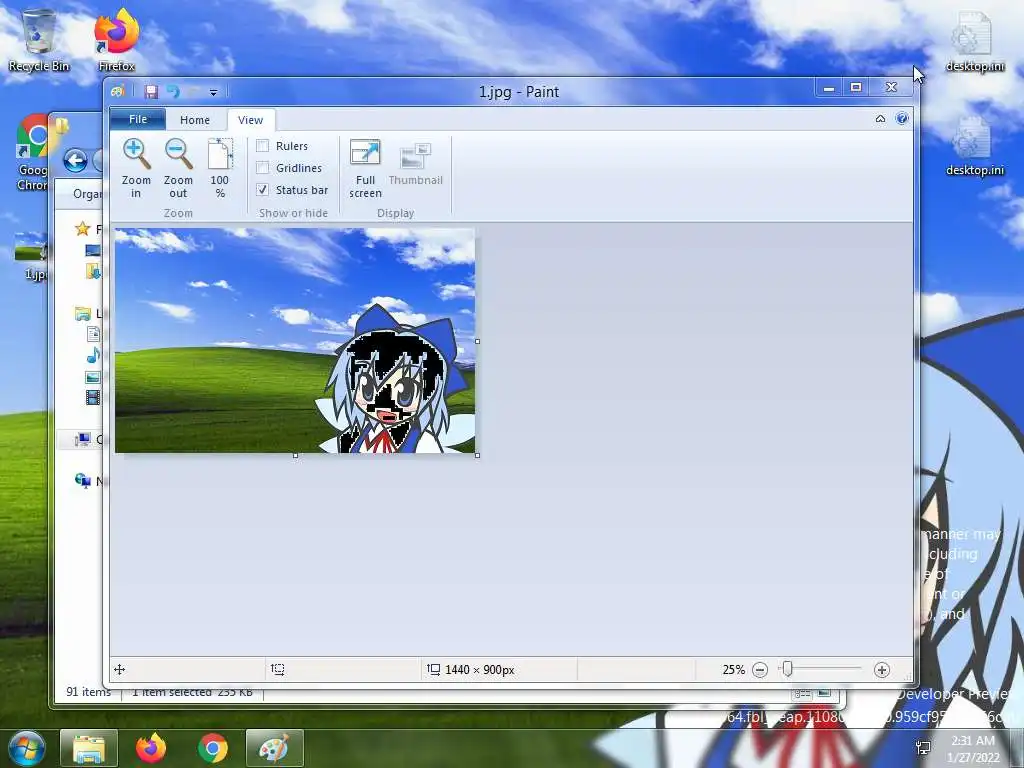Enable the Rulers checkbox
The image size is (1024, 768).
coord(263,146)
